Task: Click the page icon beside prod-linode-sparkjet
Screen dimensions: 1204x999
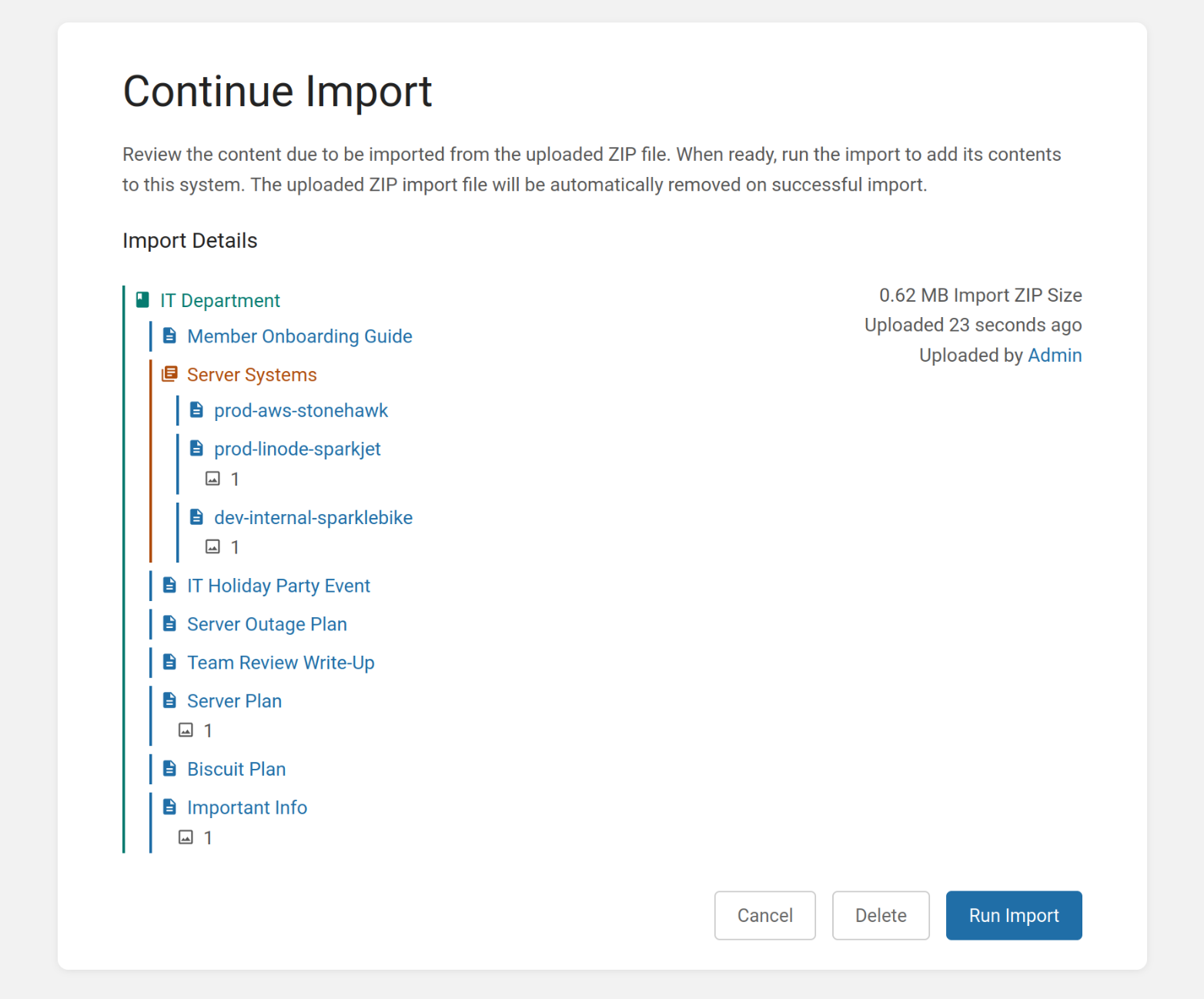Action: 196,448
